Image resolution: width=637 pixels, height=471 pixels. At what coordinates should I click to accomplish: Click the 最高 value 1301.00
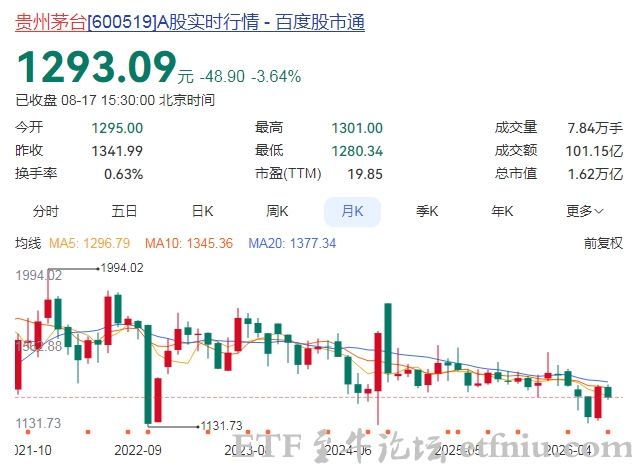357,128
